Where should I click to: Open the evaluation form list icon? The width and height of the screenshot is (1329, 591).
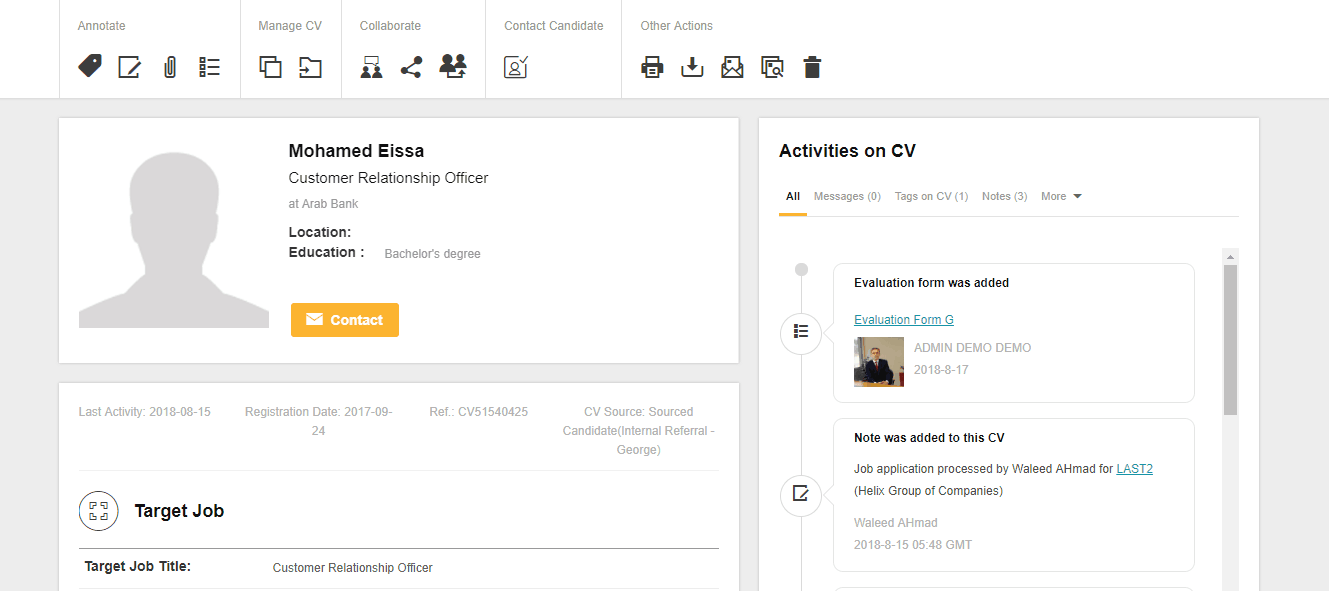point(209,67)
